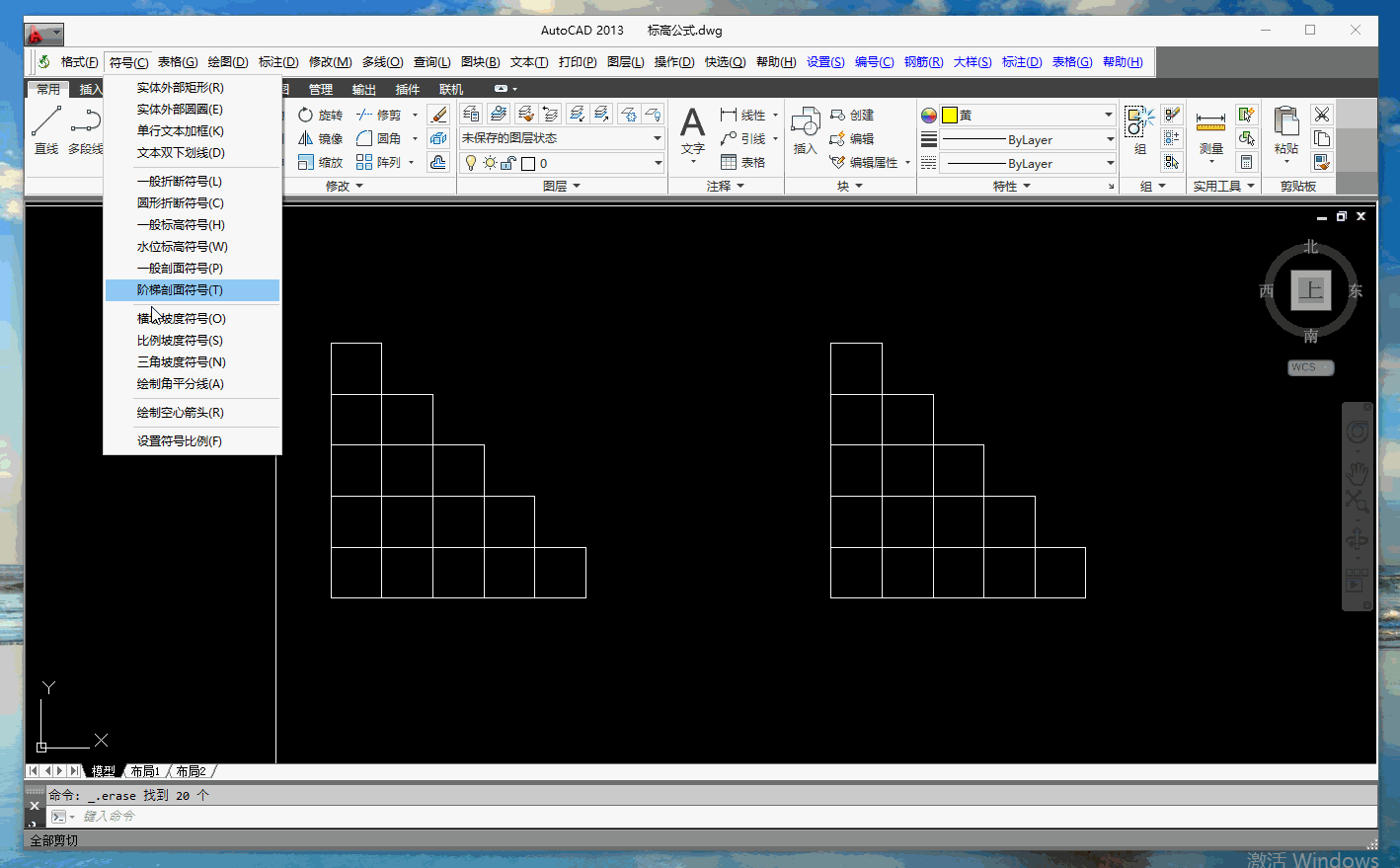
Task: Click the WCS button under the ViewCube
Action: point(1309,367)
